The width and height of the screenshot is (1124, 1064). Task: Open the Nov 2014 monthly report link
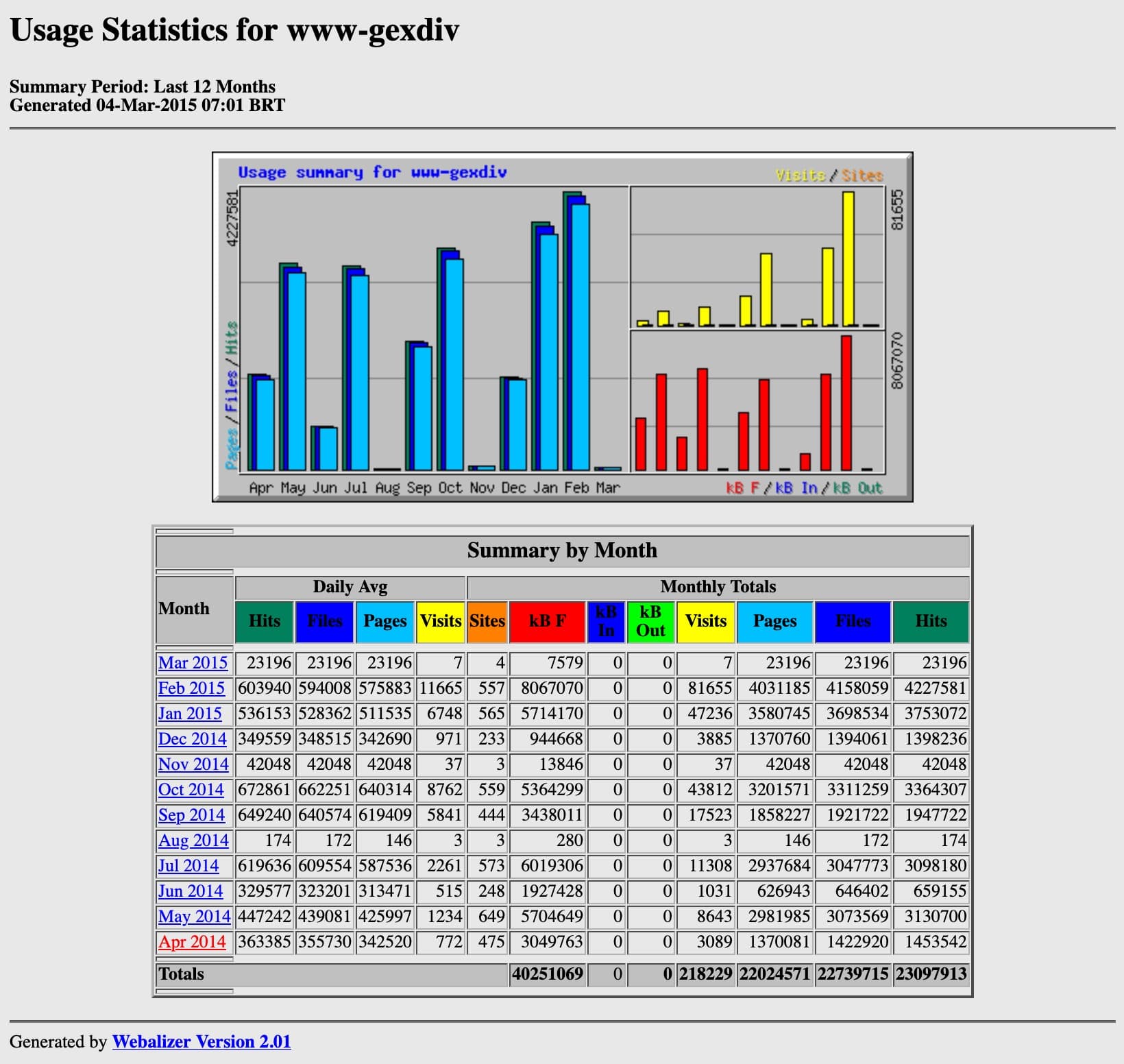(x=193, y=764)
